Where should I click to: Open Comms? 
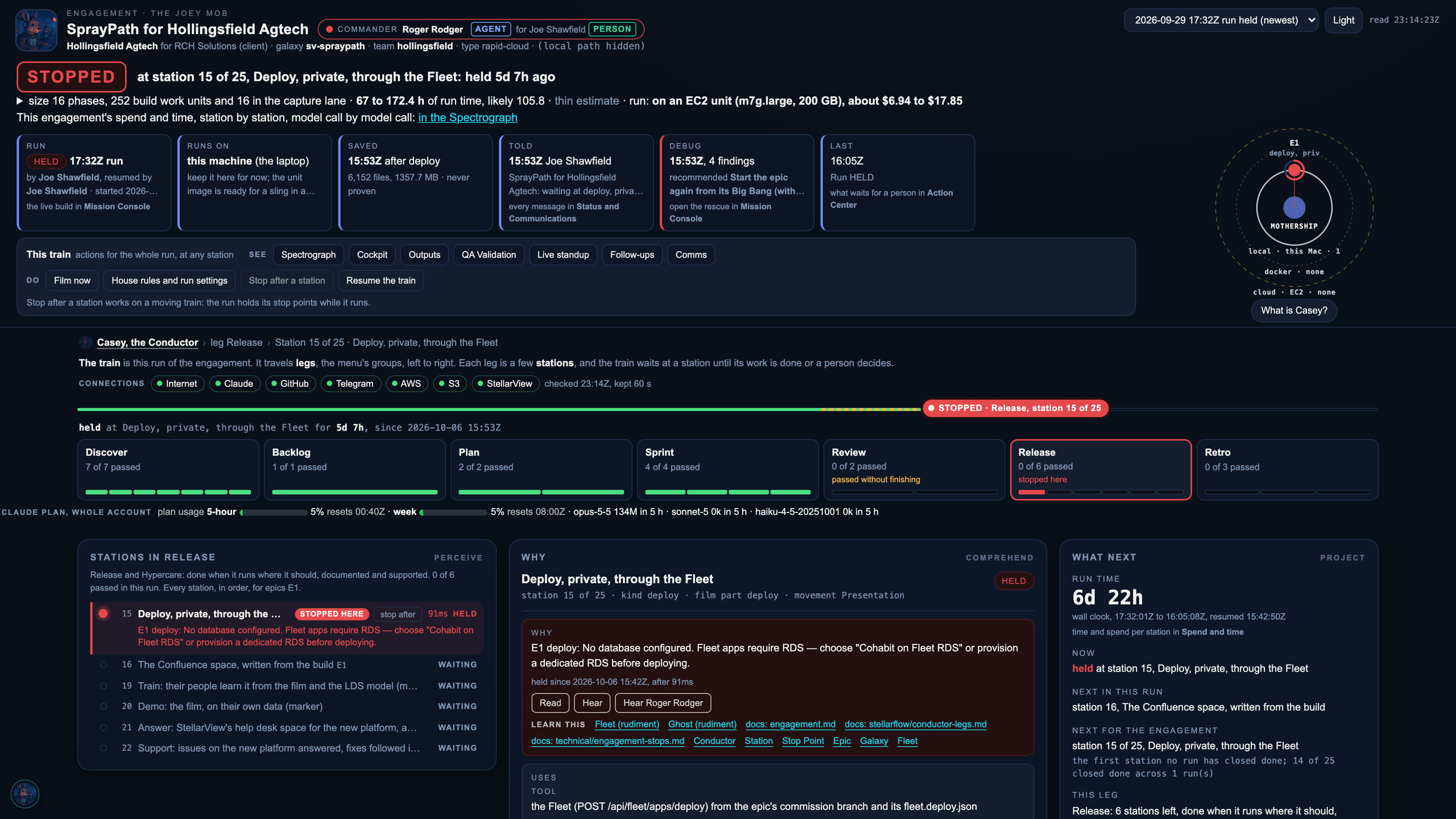click(691, 255)
